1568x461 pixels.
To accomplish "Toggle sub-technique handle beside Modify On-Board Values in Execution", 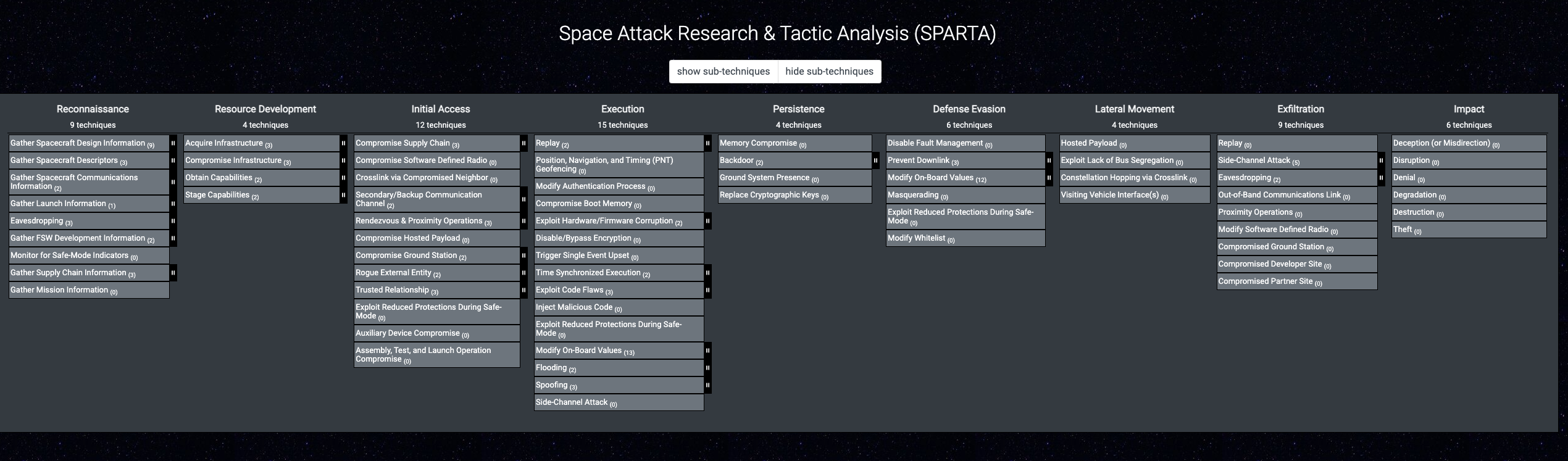I will [x=707, y=351].
